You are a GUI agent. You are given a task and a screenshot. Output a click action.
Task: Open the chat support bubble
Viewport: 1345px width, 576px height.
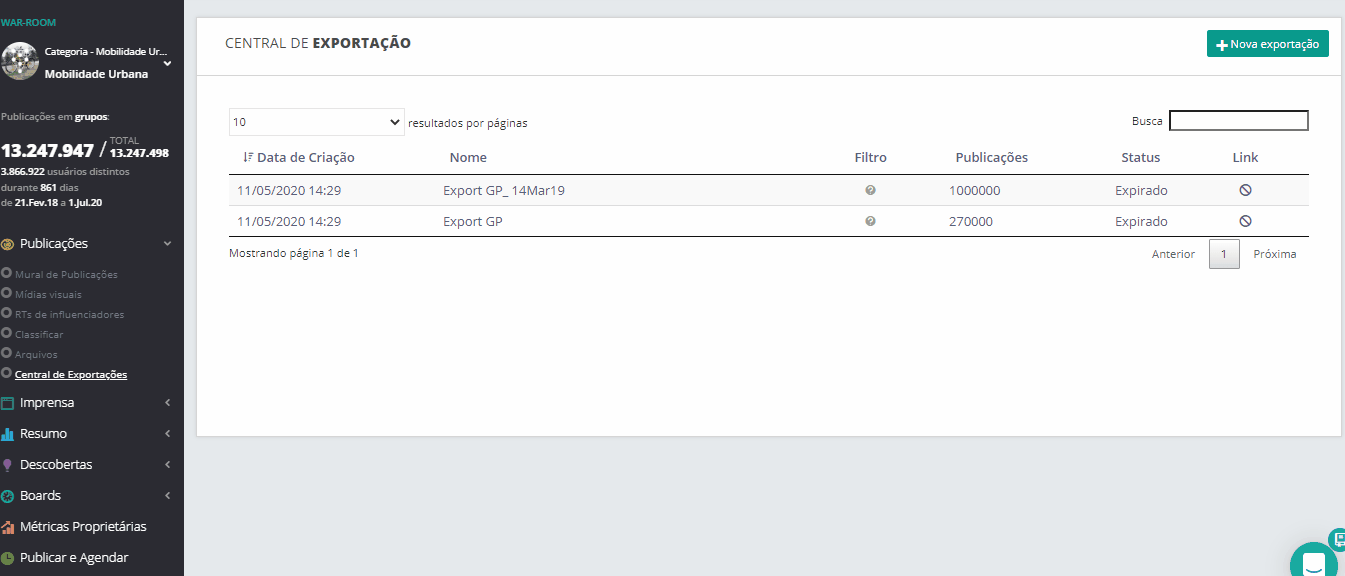[x=1313, y=563]
